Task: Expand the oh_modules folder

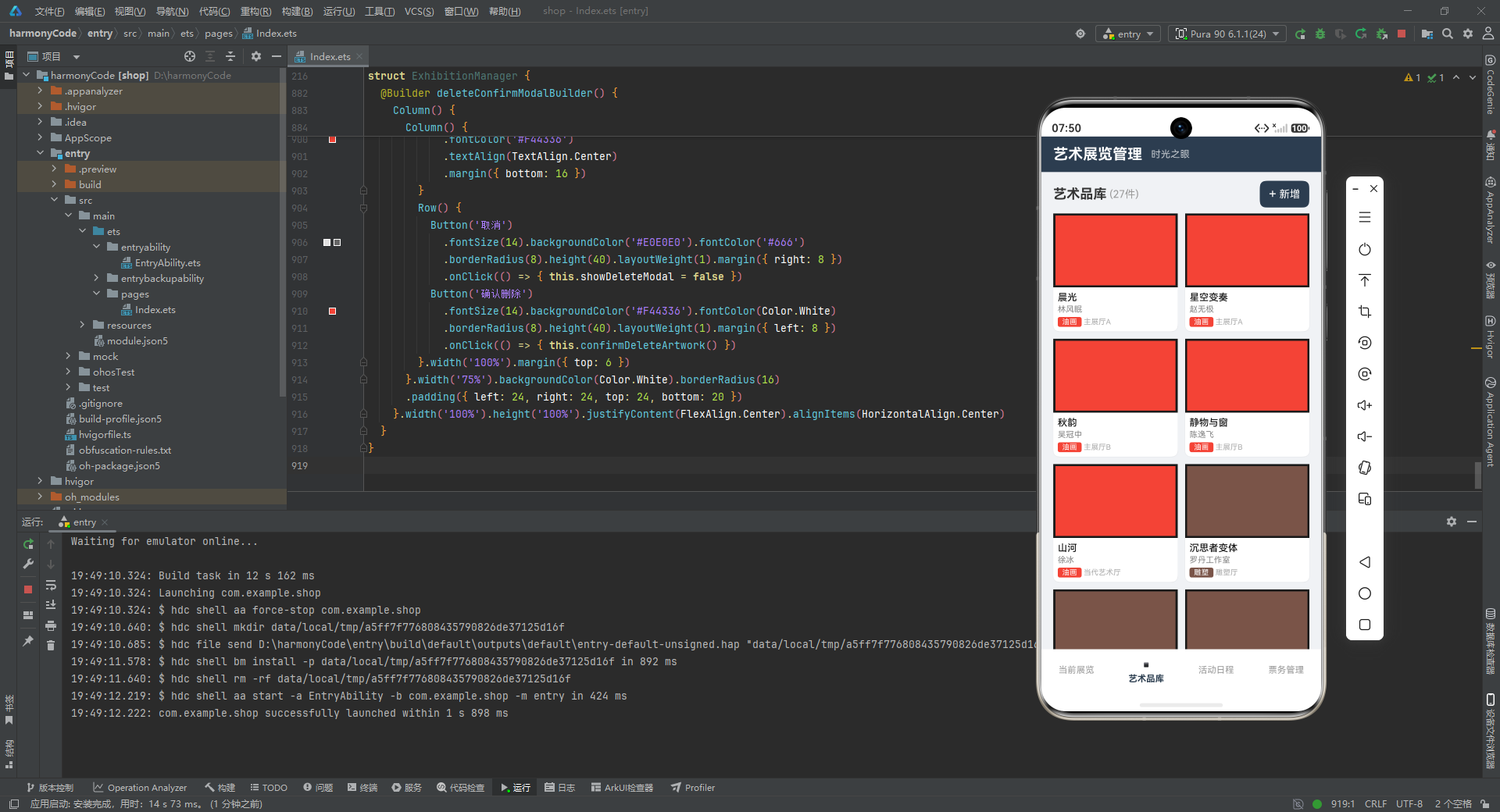Action: click(40, 497)
